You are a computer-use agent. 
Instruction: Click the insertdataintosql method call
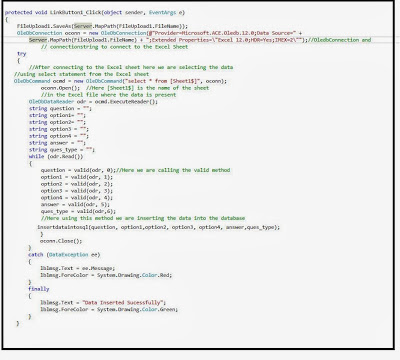click(159, 227)
